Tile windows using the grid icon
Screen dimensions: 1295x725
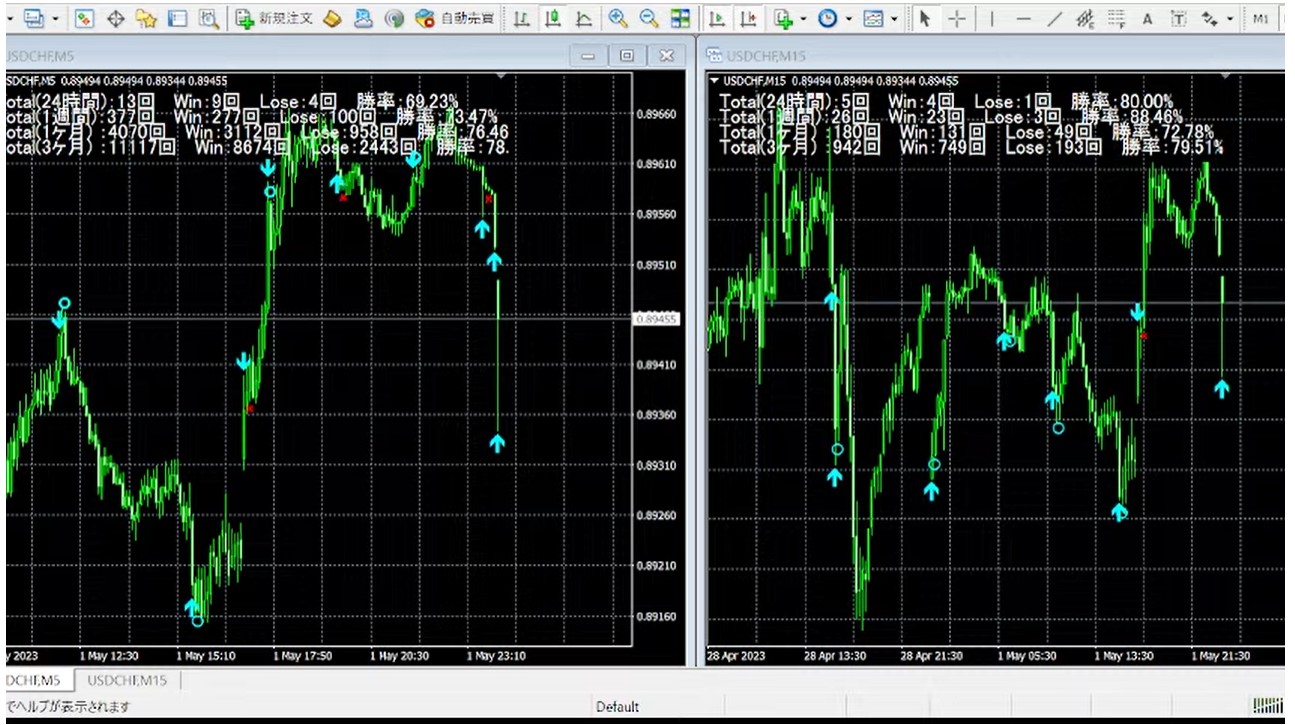(680, 18)
